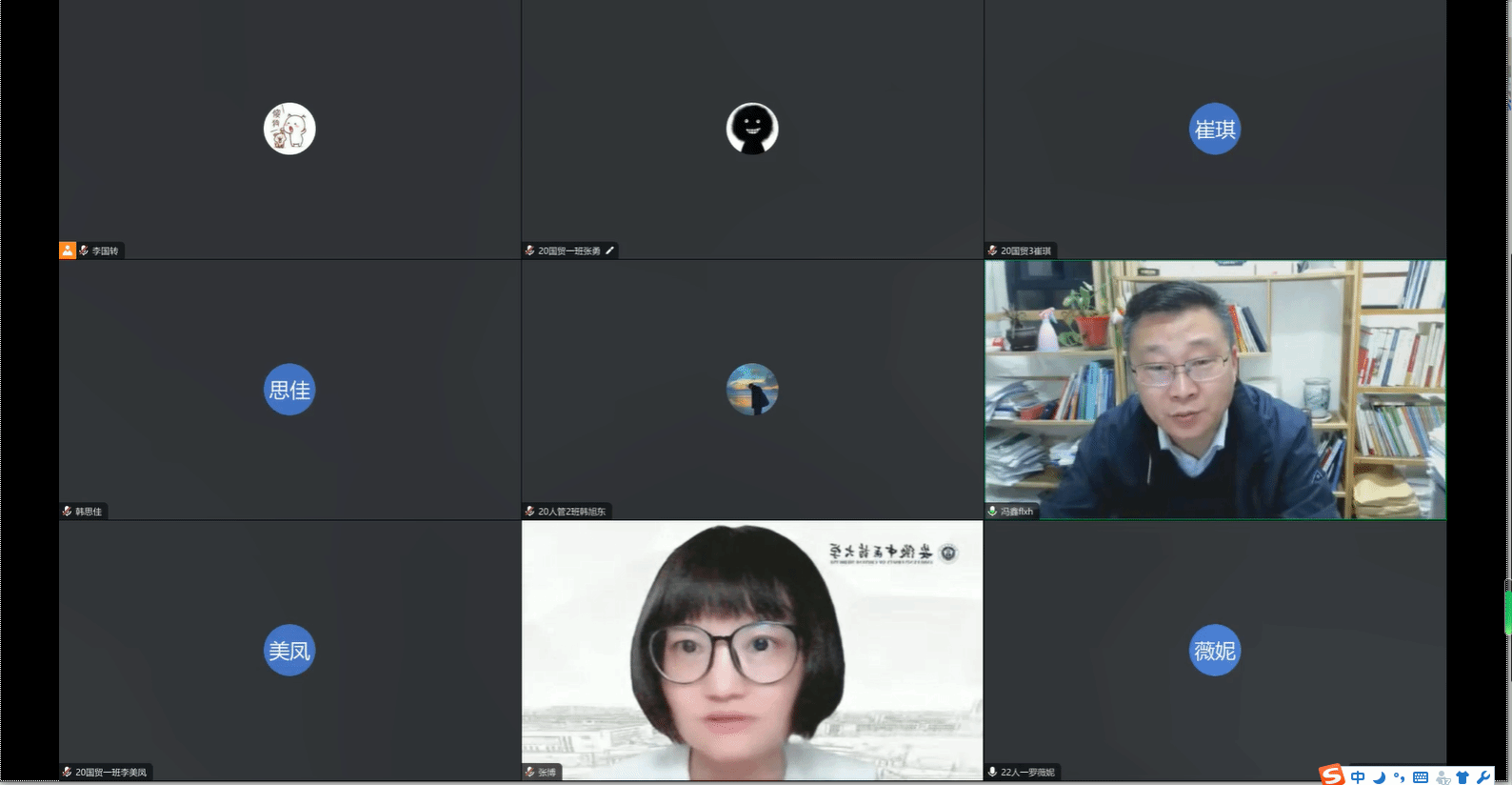Click the Sogou S input method logo
1512x785 pixels.
(x=1331, y=776)
